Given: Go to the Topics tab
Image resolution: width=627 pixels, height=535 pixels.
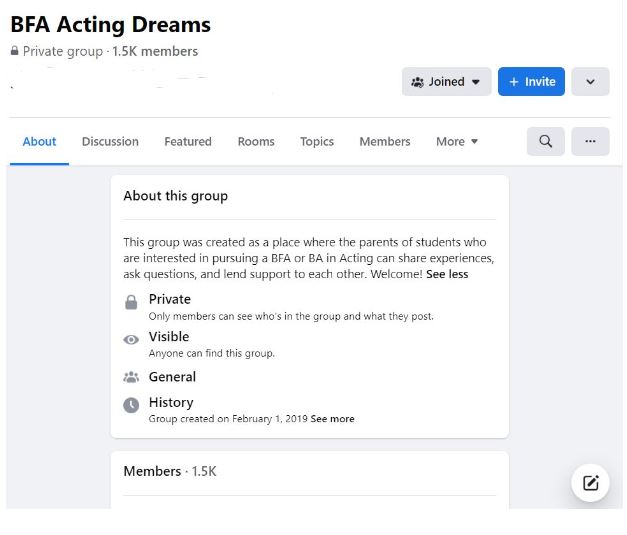Looking at the screenshot, I should pos(317,142).
